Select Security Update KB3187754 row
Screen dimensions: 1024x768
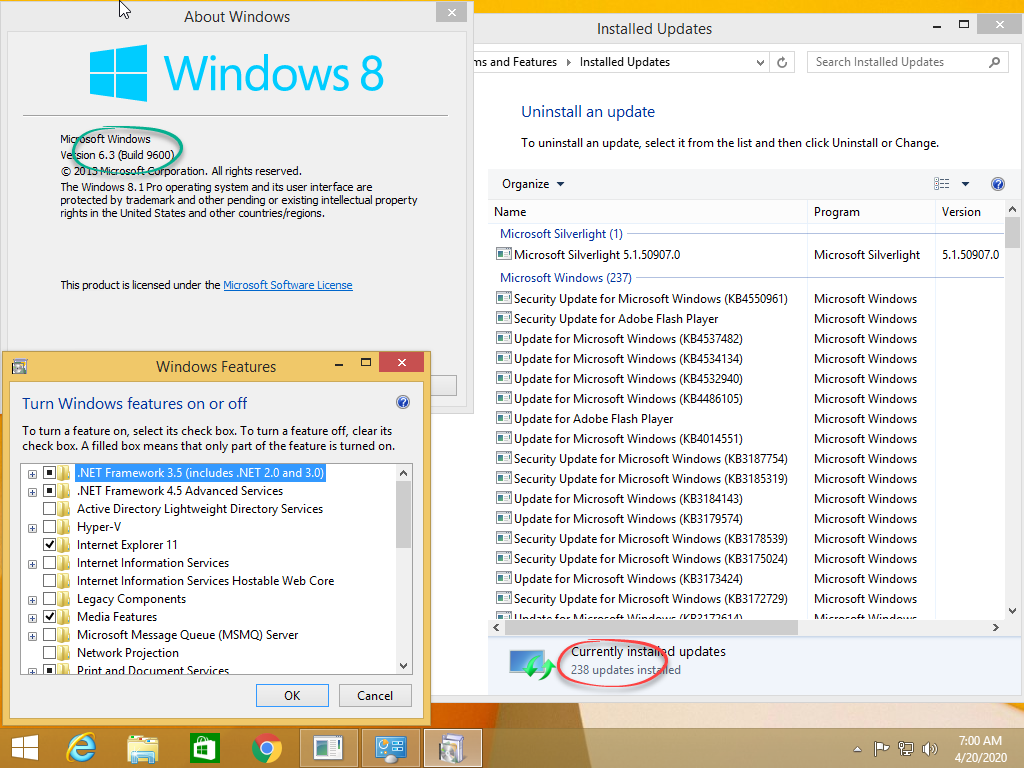pos(746,458)
